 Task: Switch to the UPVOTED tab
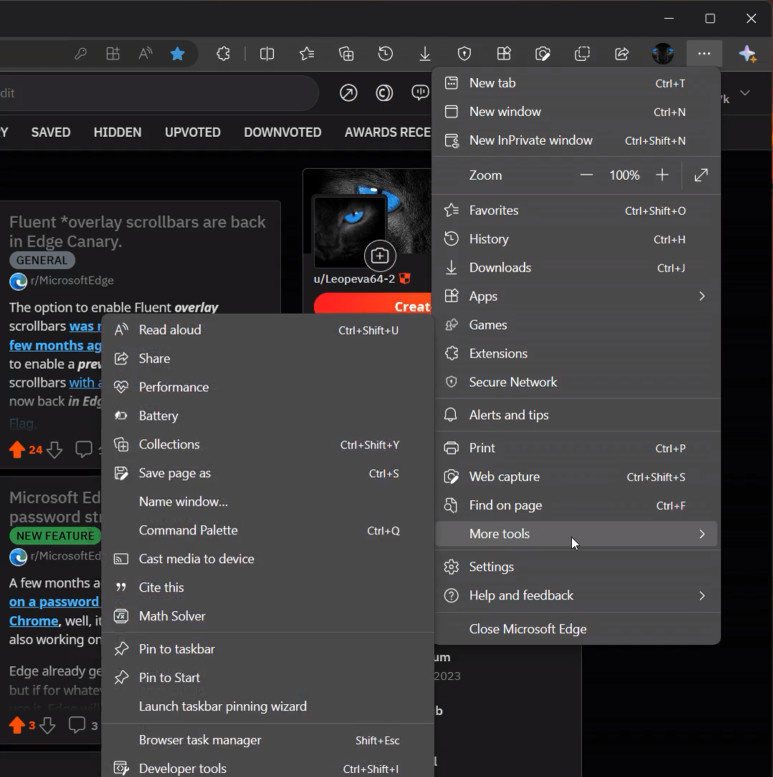192,132
